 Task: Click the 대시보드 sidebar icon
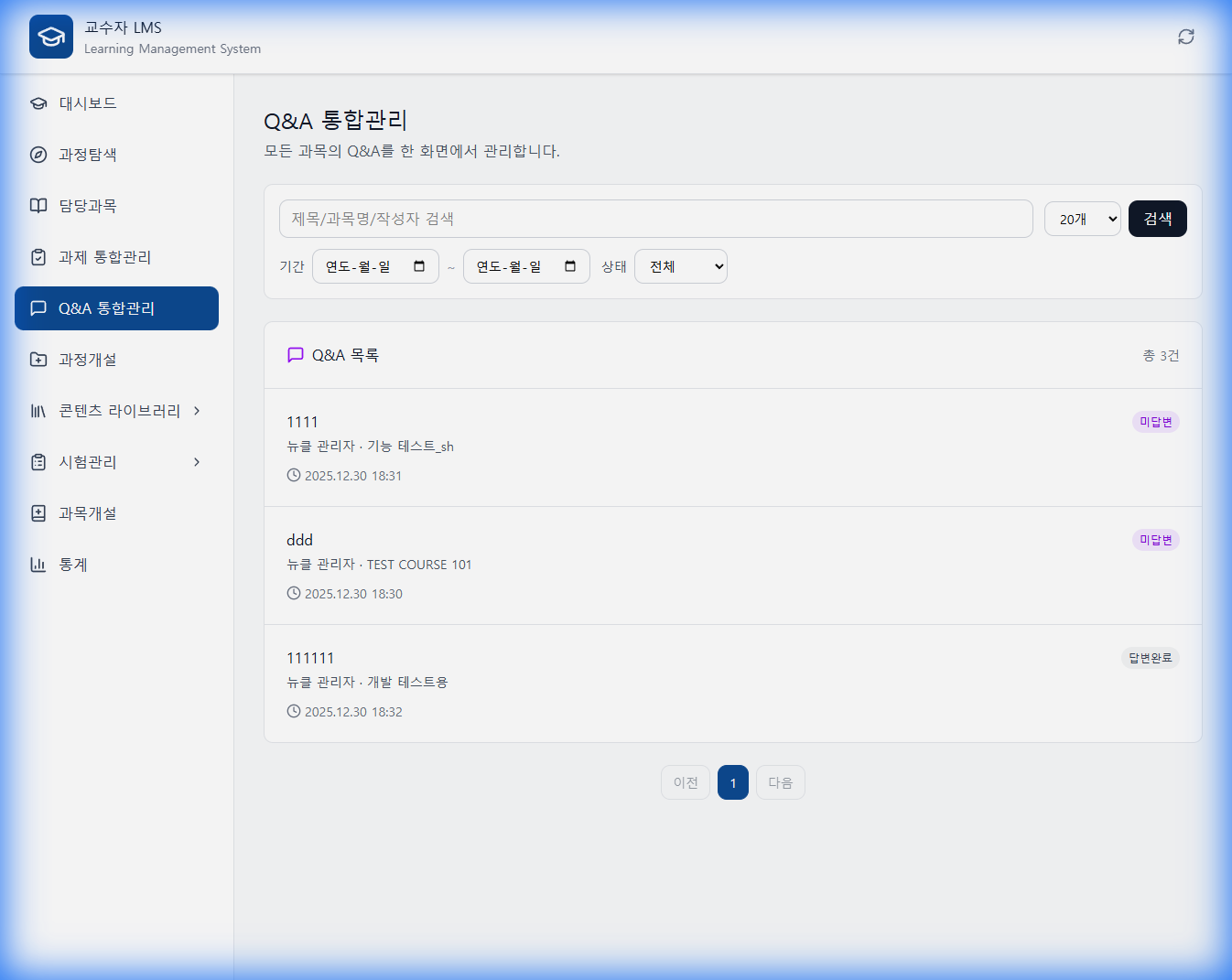pos(38,103)
